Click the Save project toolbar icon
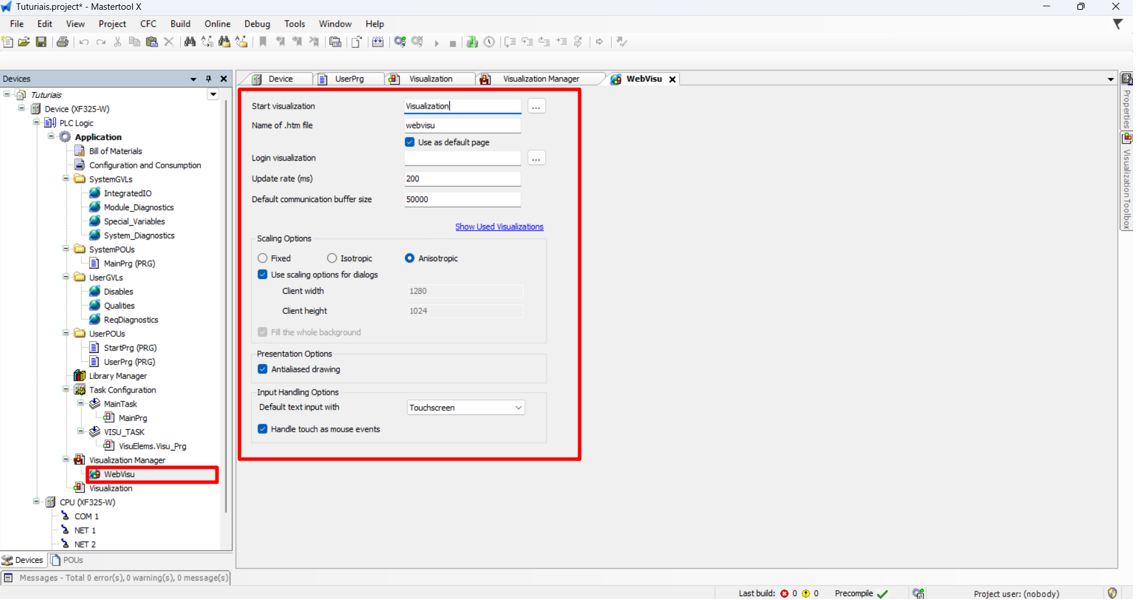 [x=41, y=42]
